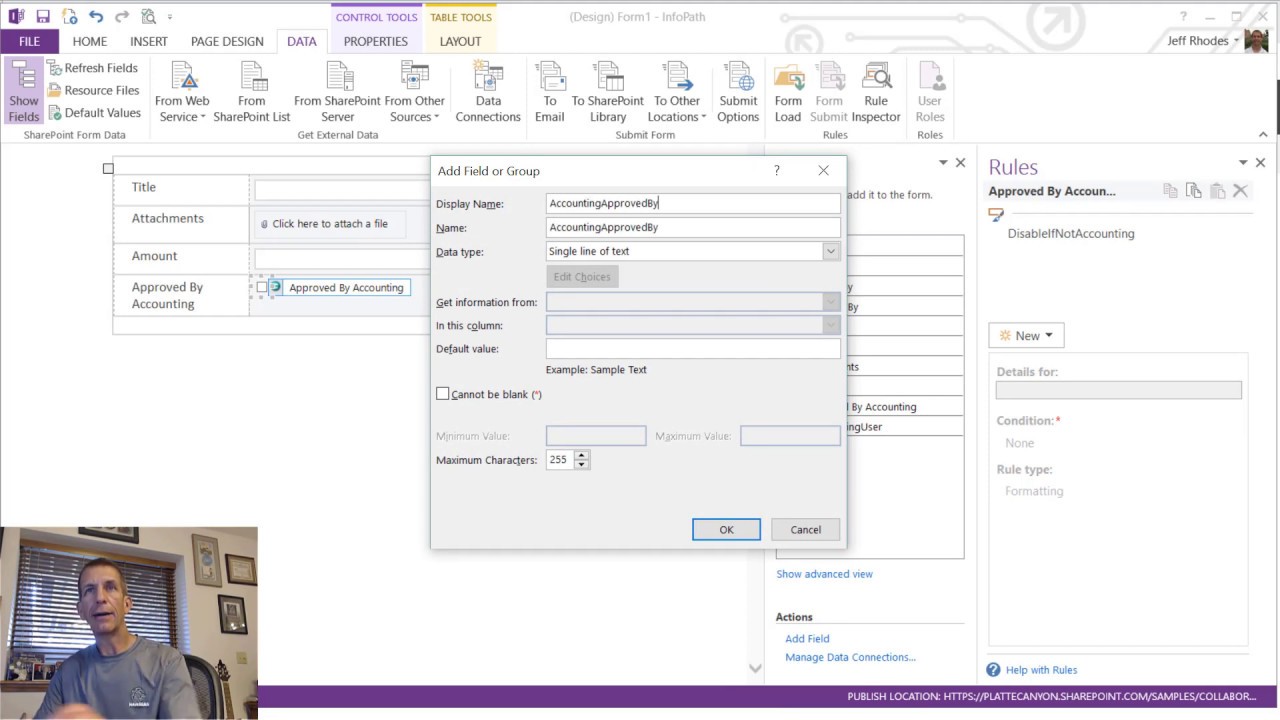Close the Rules task pane

tap(1260, 162)
